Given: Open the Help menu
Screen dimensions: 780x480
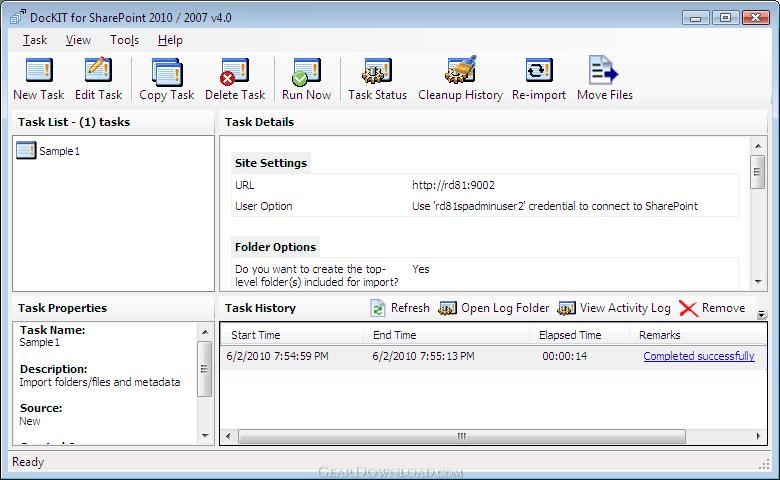Looking at the screenshot, I should [x=170, y=40].
